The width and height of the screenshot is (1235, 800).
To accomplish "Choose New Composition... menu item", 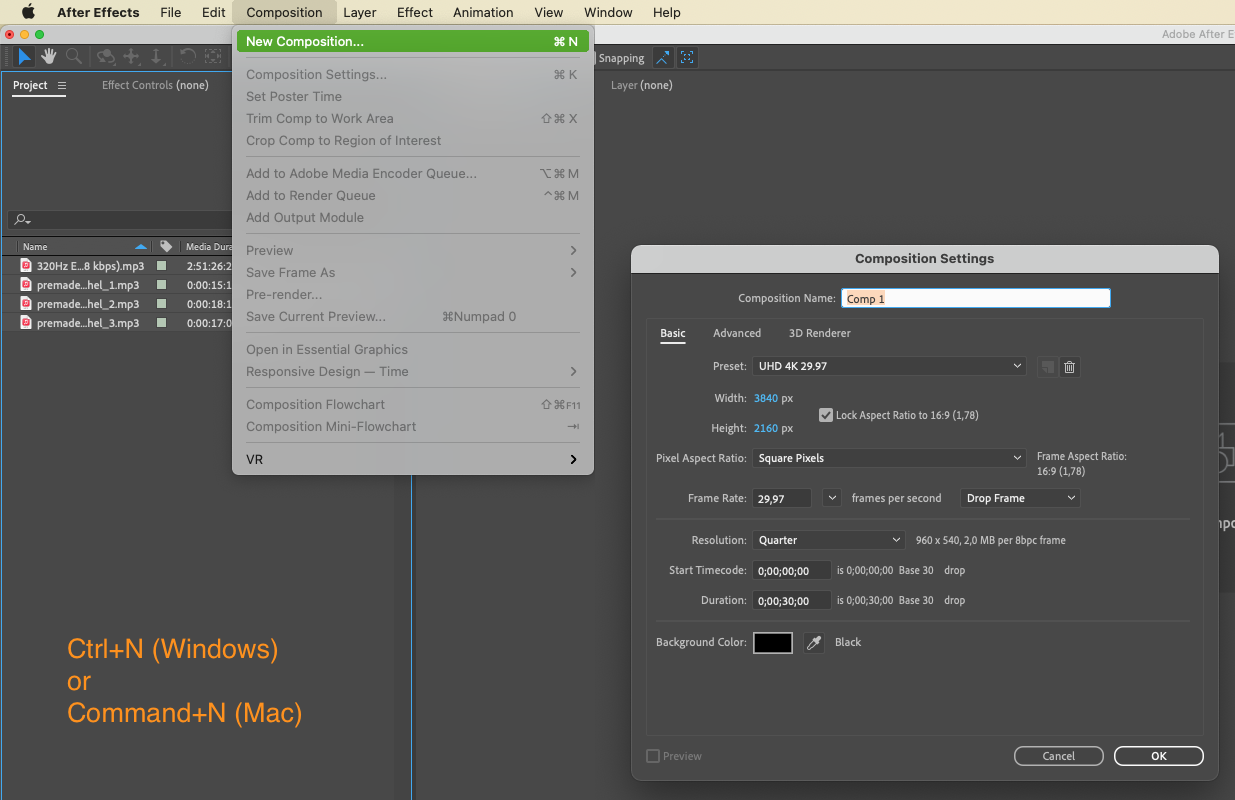I will coord(413,41).
